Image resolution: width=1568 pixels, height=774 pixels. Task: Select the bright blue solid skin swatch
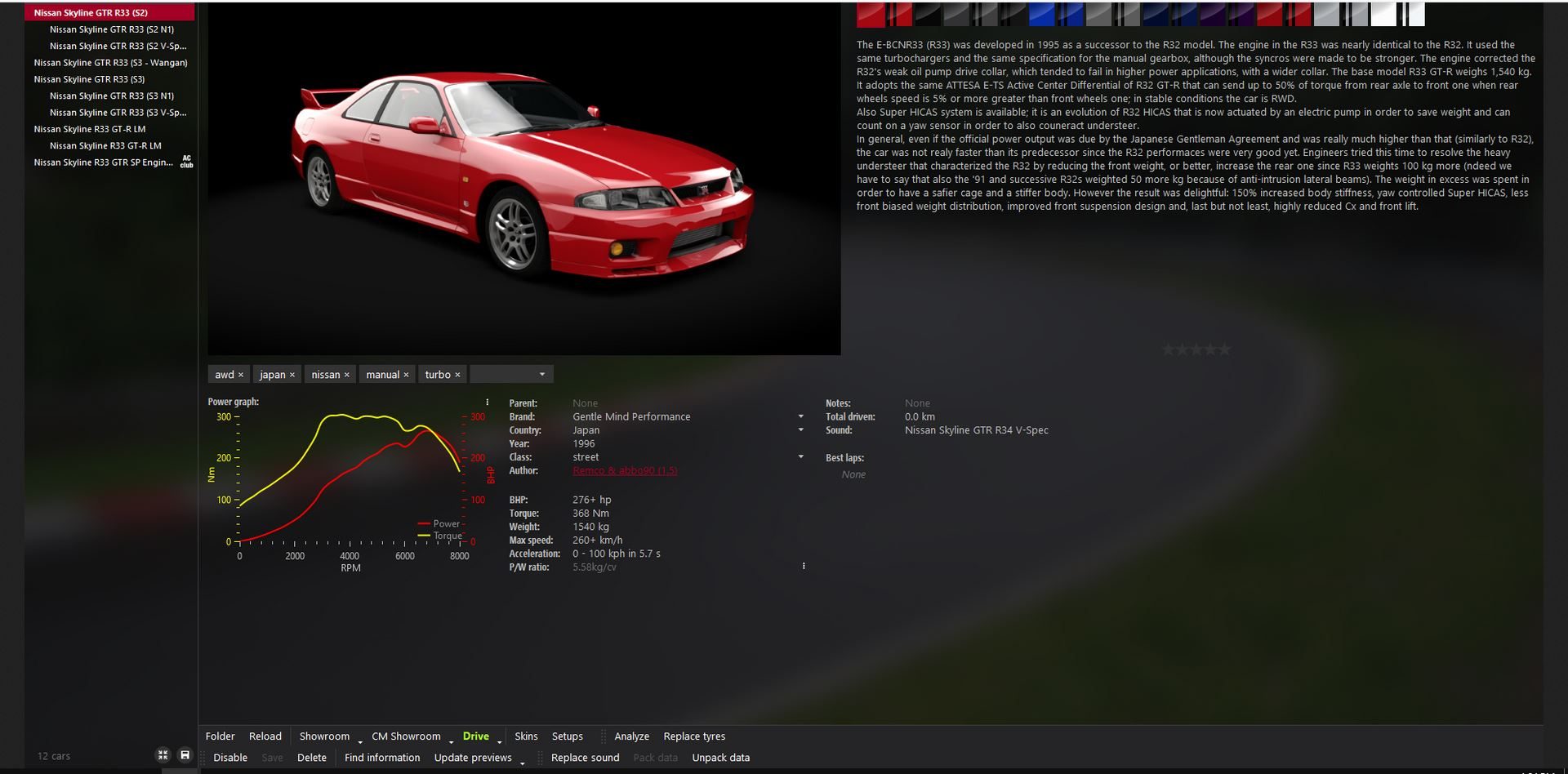pos(1041,14)
